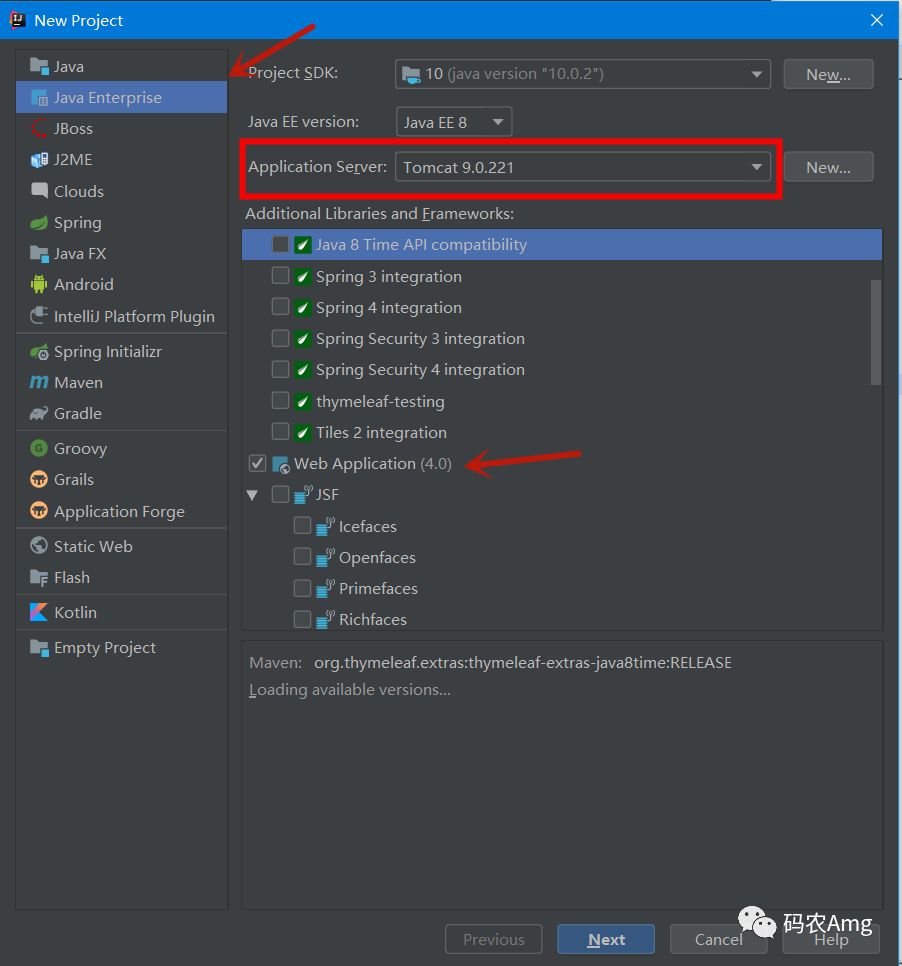
Task: Select Spring Initializr project type
Action: 121,351
